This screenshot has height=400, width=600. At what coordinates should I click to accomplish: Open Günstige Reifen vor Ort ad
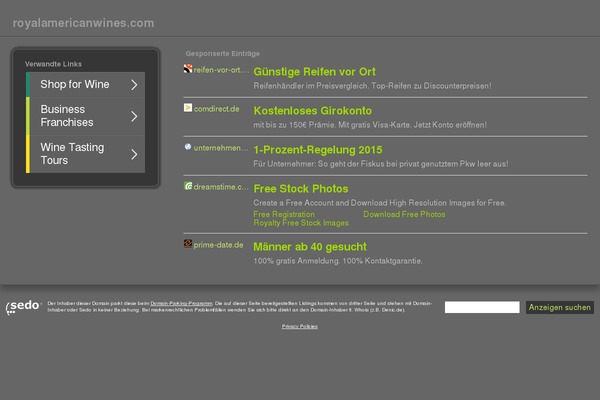click(x=315, y=72)
